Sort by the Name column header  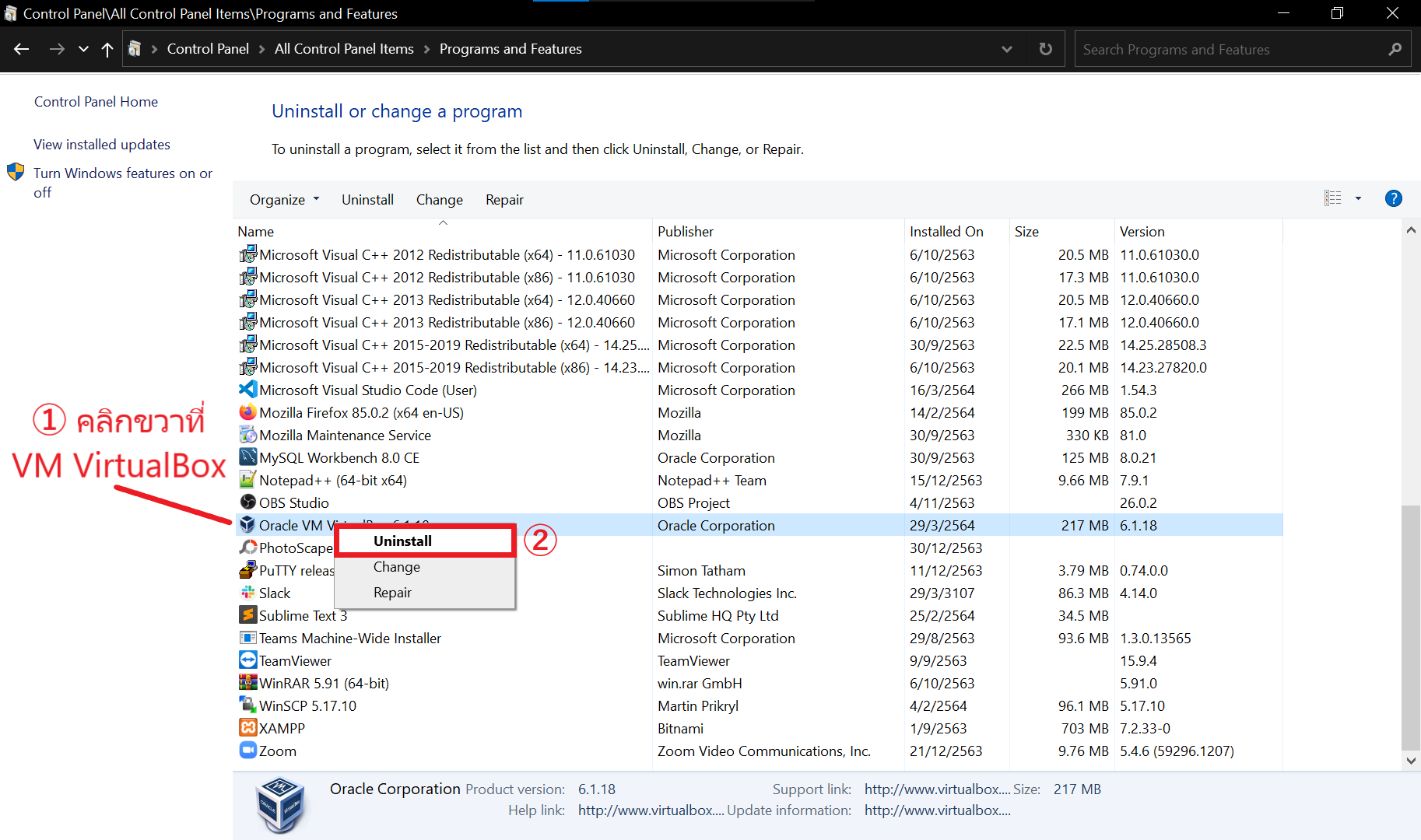(x=255, y=232)
